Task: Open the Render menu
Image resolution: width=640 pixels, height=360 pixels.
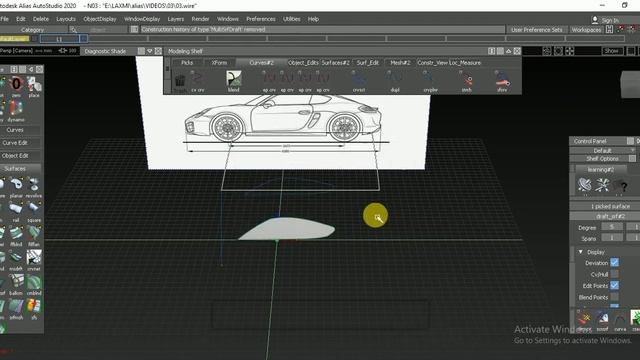Action: [200, 19]
